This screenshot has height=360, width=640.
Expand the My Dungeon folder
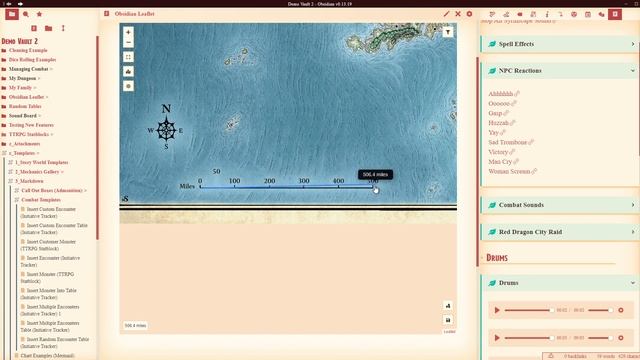coord(22,78)
